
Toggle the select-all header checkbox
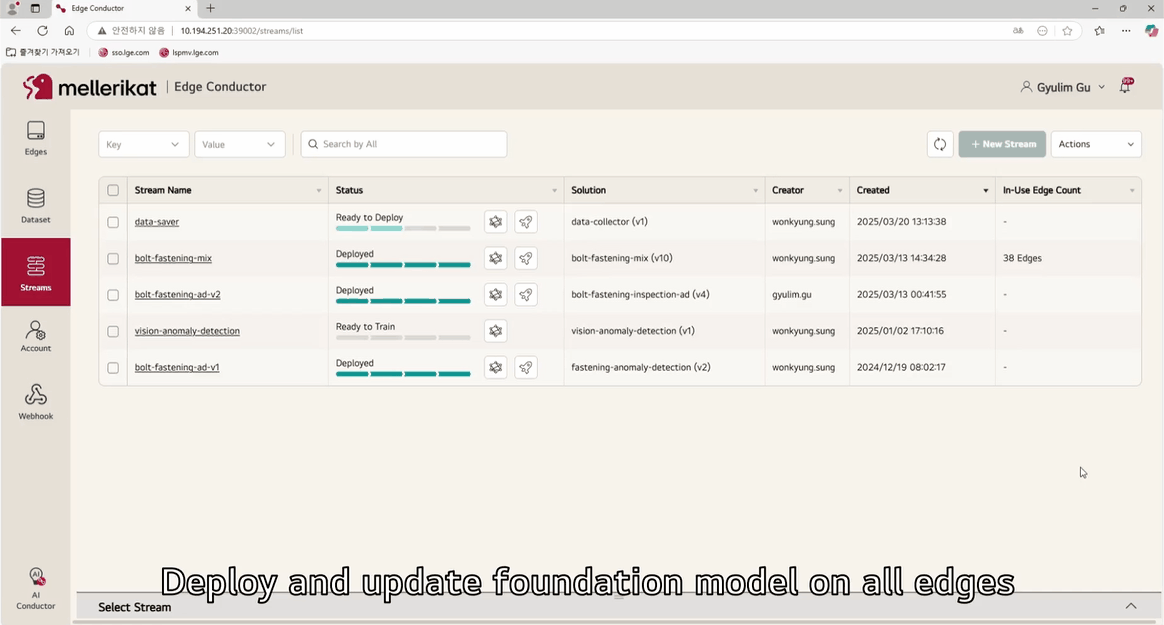tap(113, 190)
